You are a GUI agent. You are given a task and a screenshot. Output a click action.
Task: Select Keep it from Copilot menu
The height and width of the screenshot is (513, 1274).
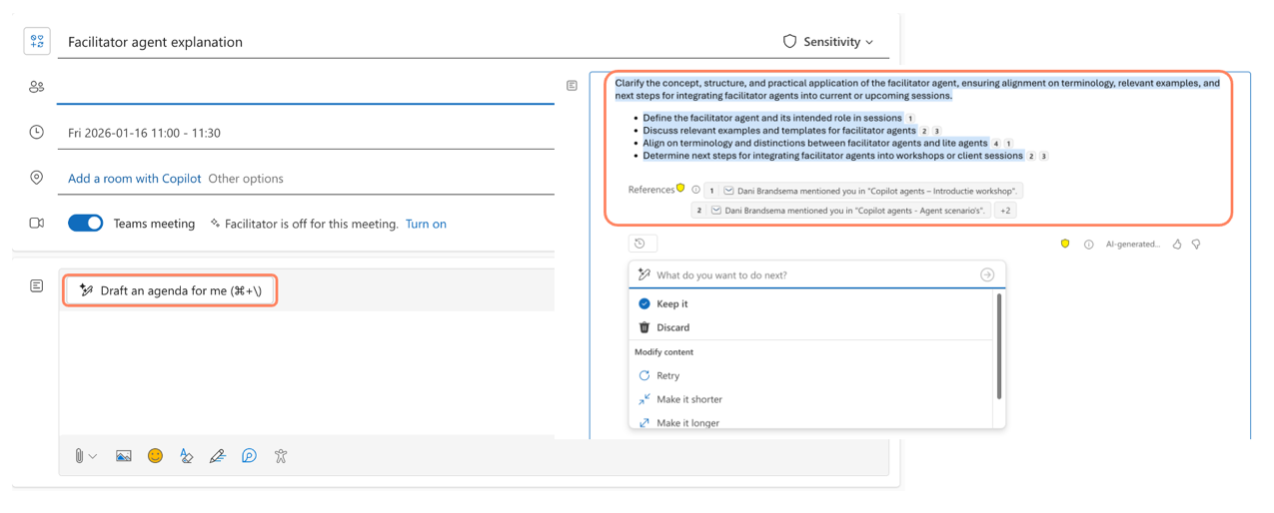click(x=671, y=303)
